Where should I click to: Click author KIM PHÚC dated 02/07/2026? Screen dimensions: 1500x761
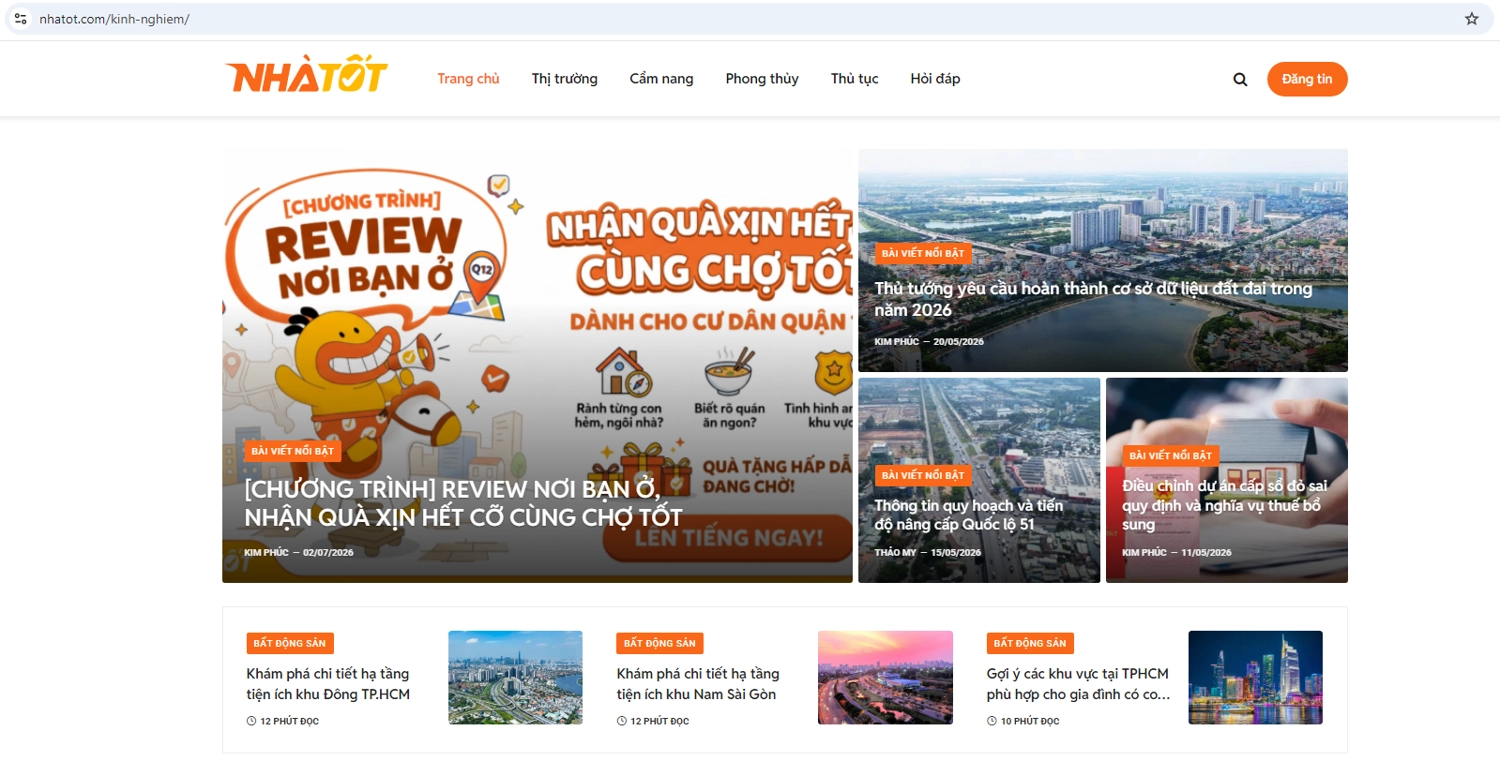point(266,553)
